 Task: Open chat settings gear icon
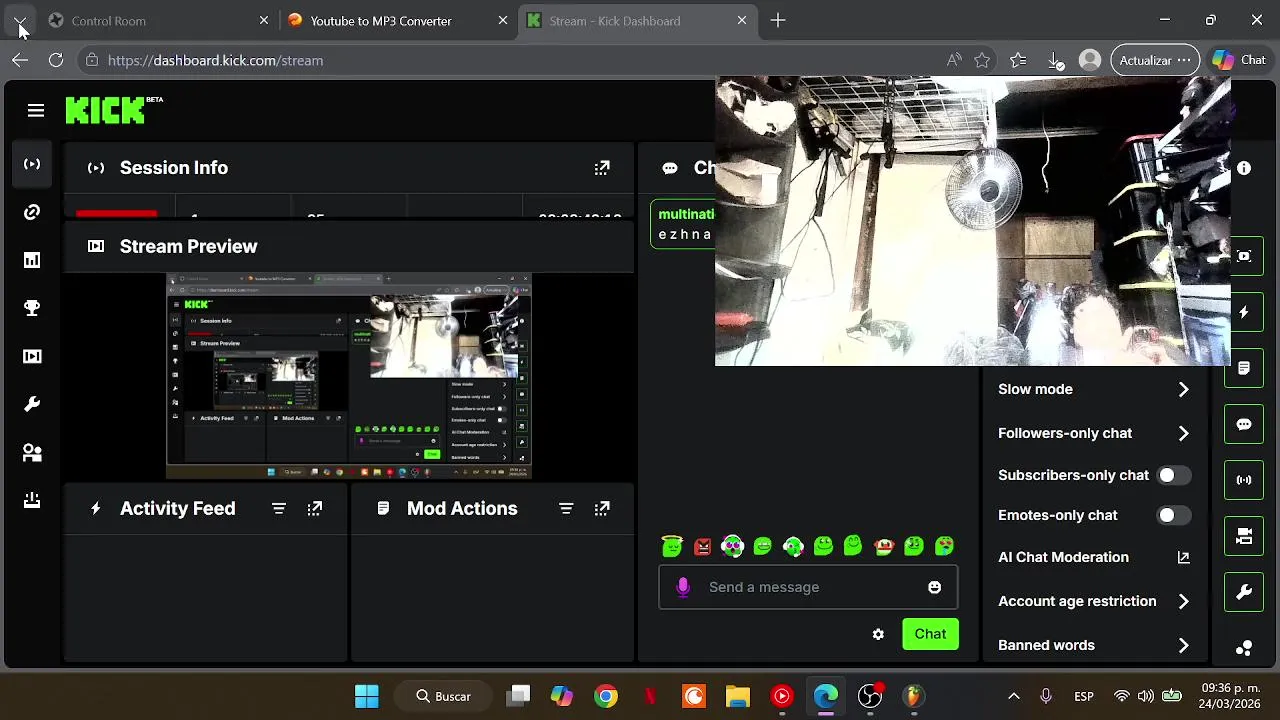tap(878, 634)
